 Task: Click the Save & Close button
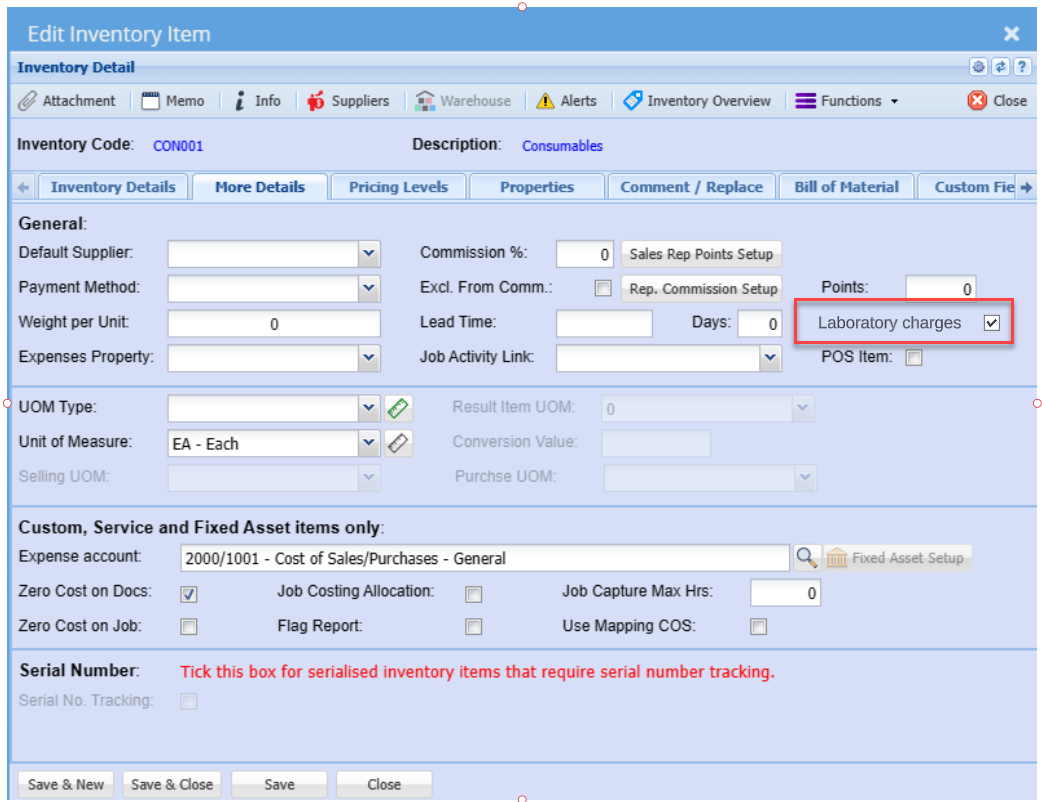(x=172, y=784)
